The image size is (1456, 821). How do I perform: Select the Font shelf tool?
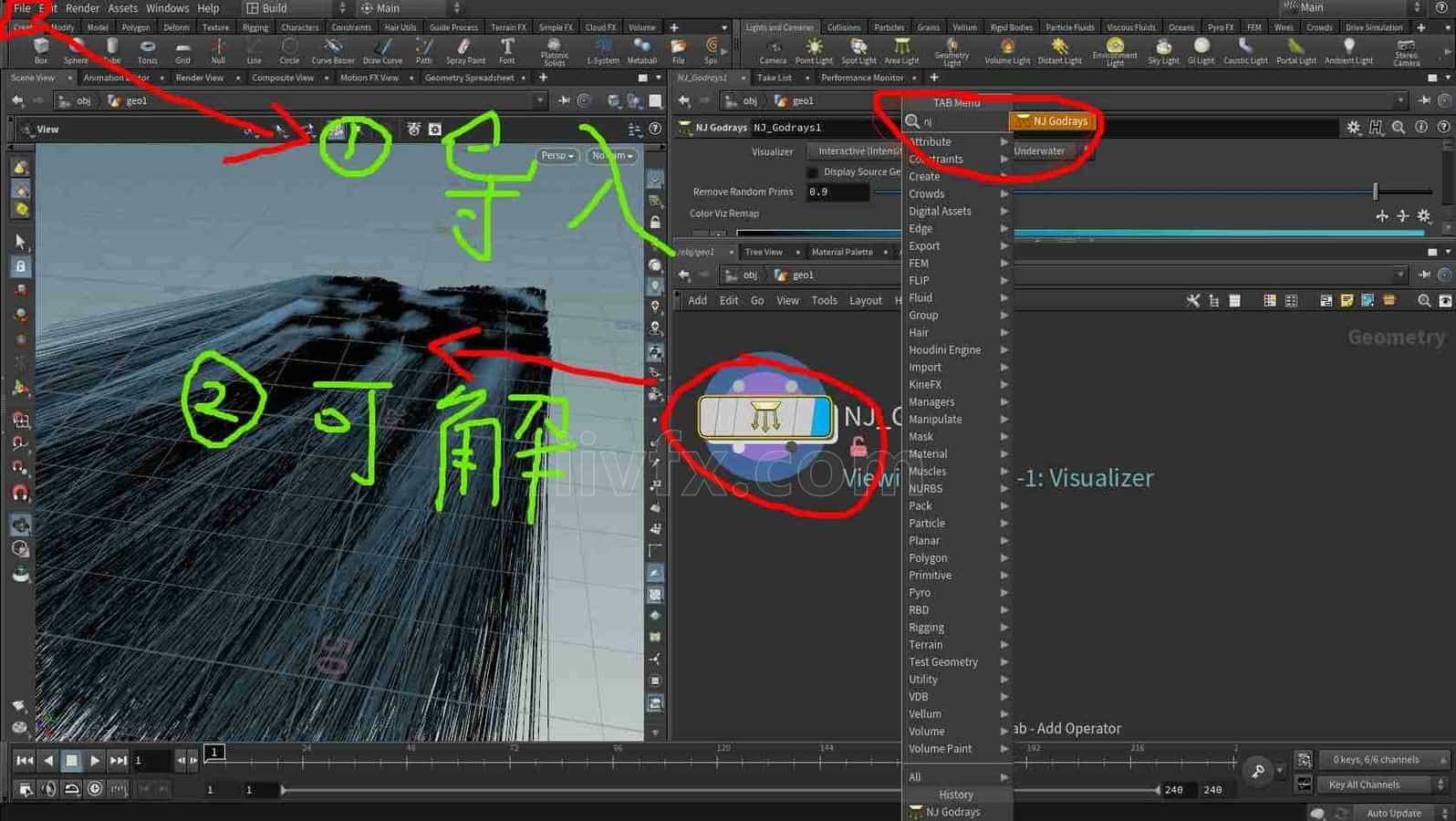tap(507, 51)
